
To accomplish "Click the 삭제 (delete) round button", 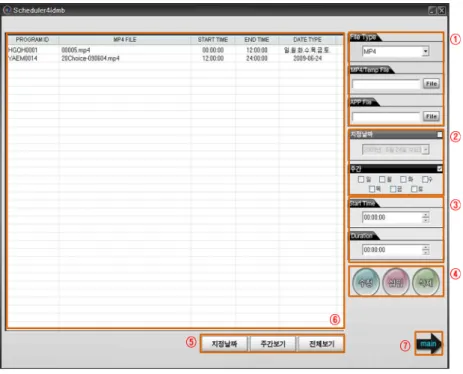I will (426, 282).
